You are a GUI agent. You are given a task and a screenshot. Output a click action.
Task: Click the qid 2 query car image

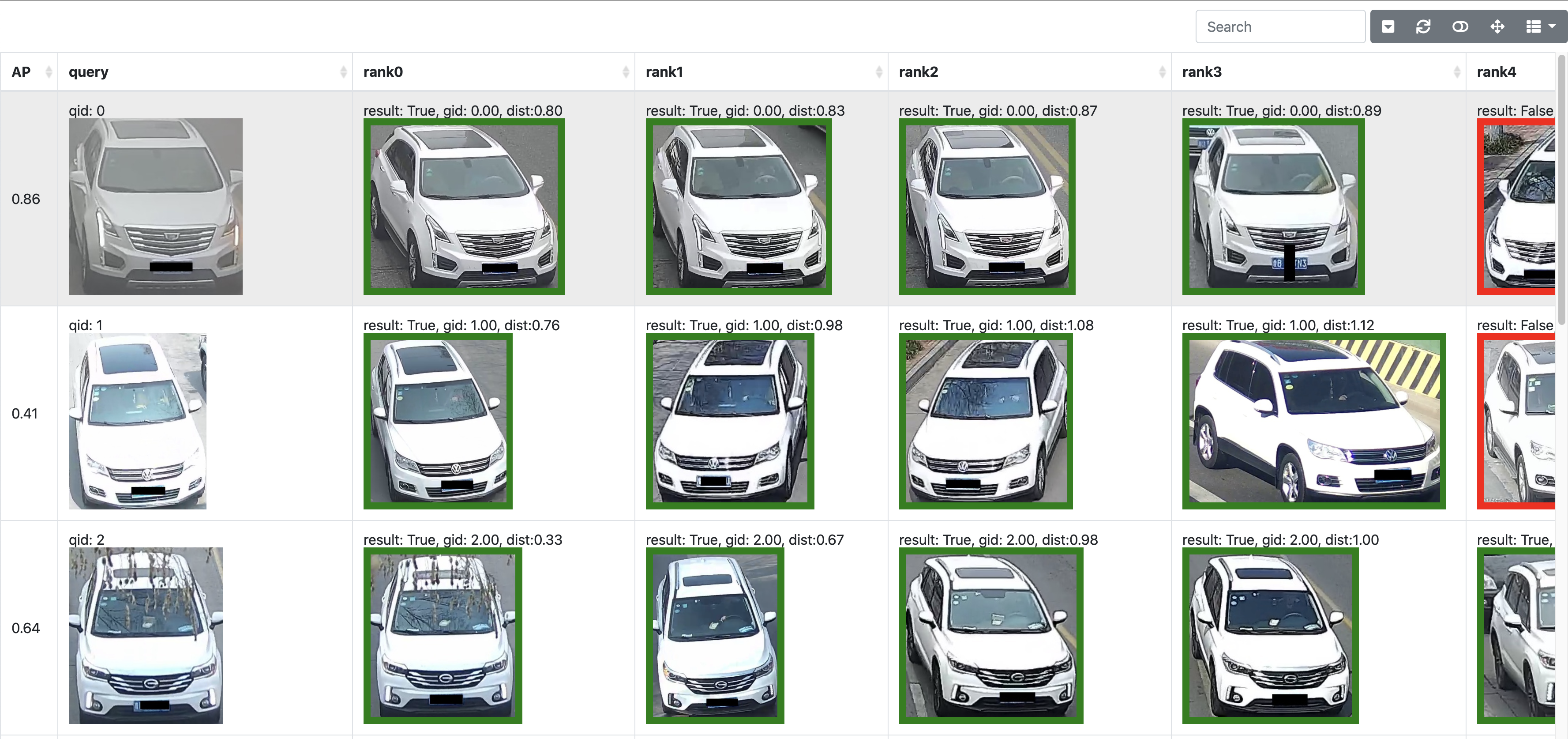pyautogui.click(x=146, y=635)
